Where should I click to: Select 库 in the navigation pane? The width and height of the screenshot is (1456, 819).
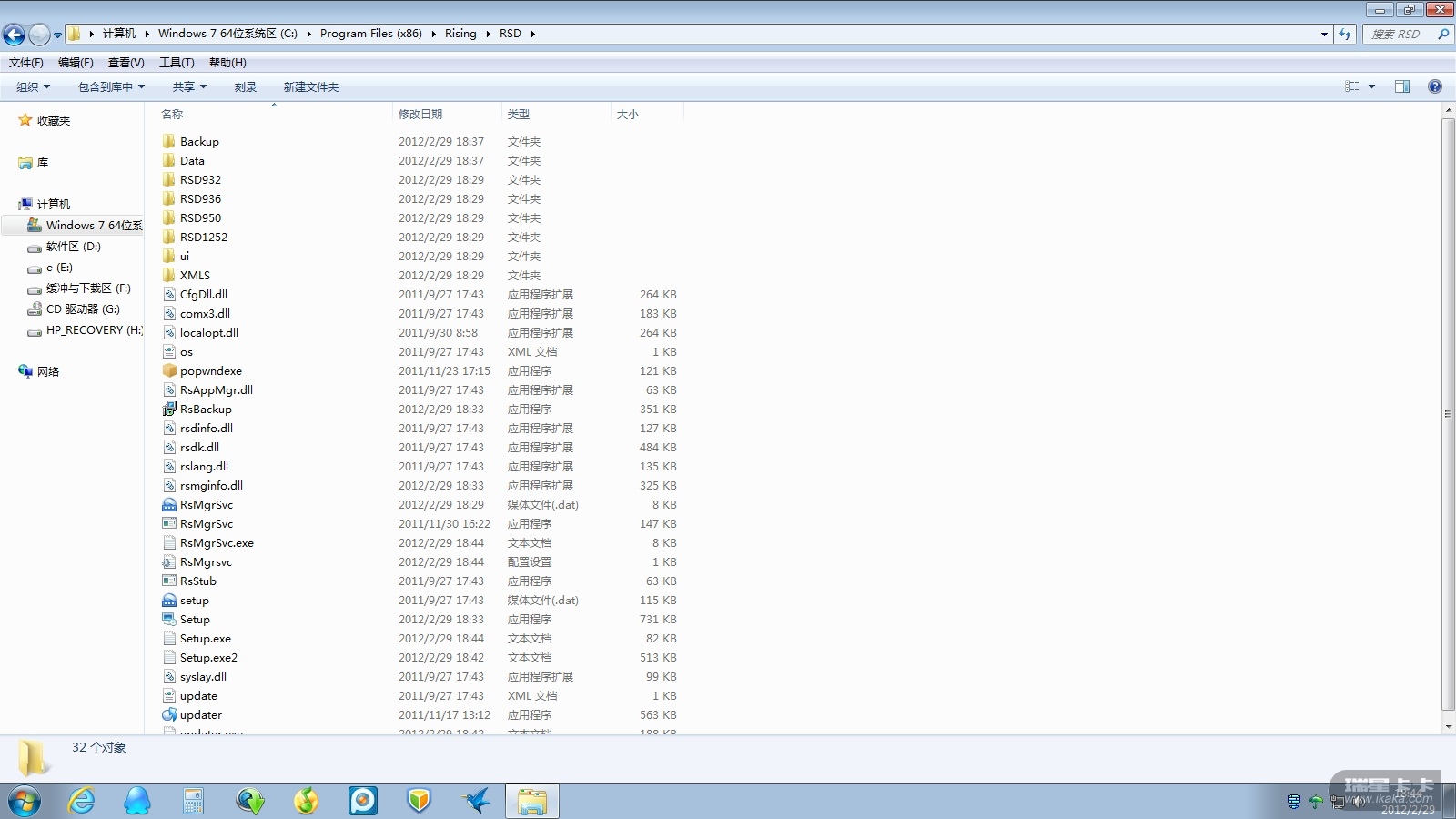(x=42, y=163)
